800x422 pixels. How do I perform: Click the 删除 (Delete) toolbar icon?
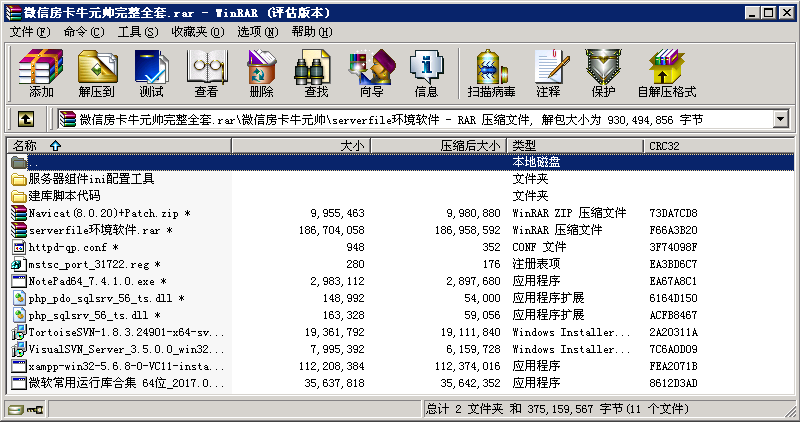click(x=261, y=74)
